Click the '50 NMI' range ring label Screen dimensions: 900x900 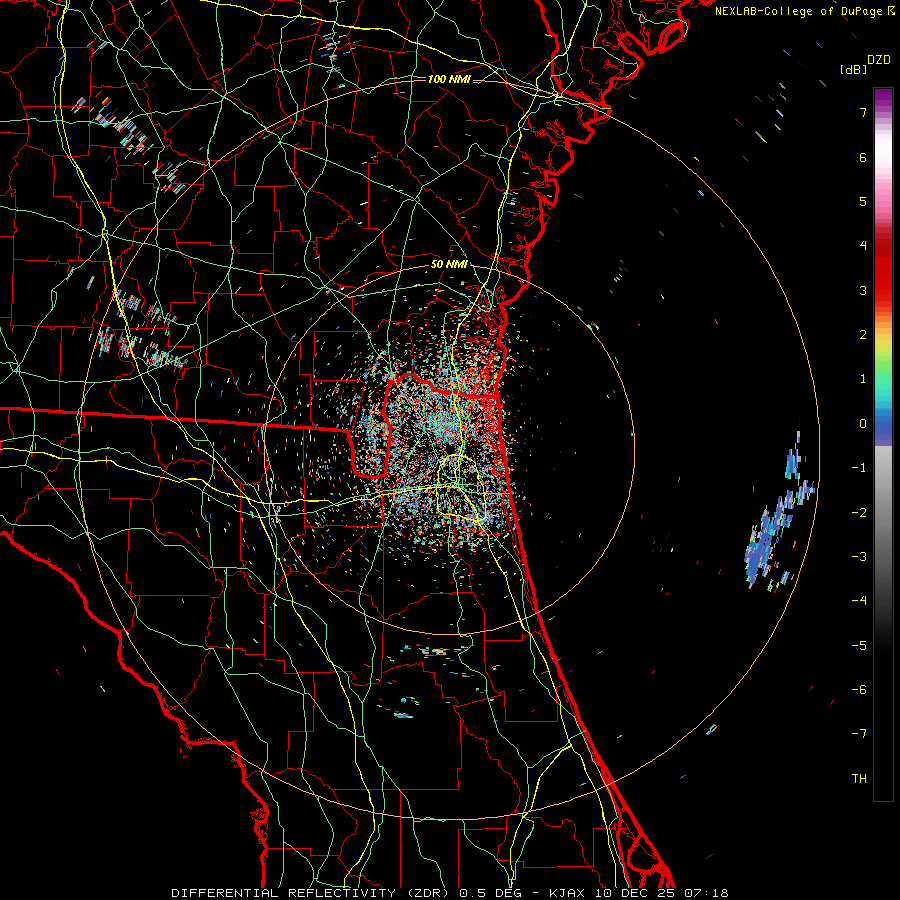449,265
